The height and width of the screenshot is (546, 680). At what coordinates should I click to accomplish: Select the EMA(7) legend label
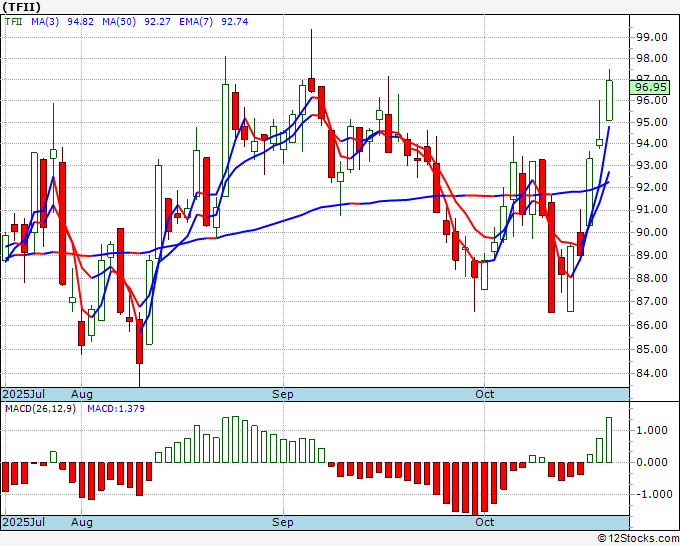coord(196,22)
